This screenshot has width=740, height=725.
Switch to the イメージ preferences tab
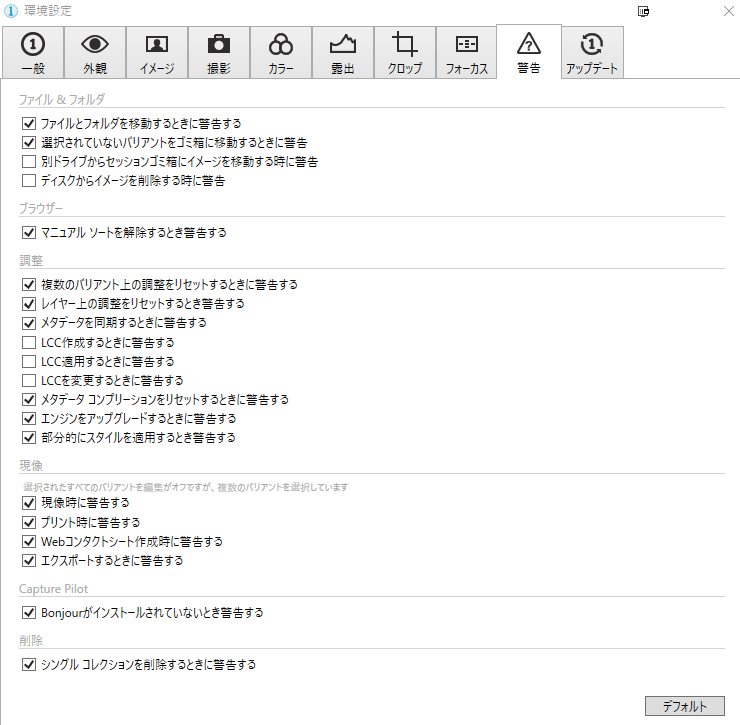click(157, 53)
